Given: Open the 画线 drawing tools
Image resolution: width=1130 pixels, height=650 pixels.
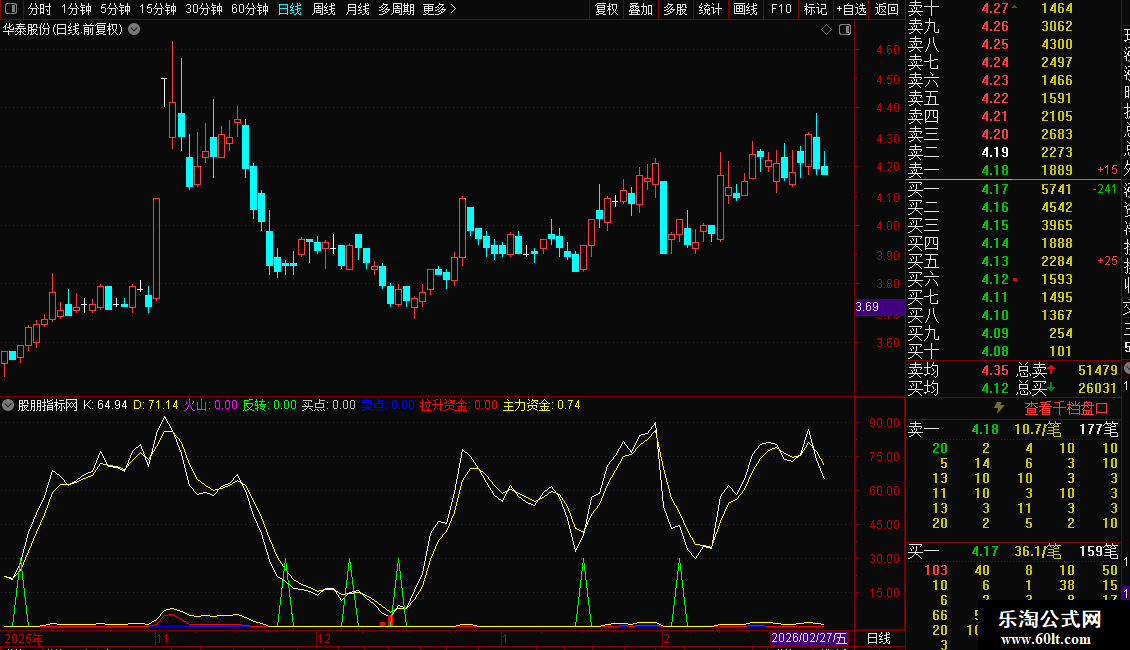Looking at the screenshot, I should click(745, 9).
